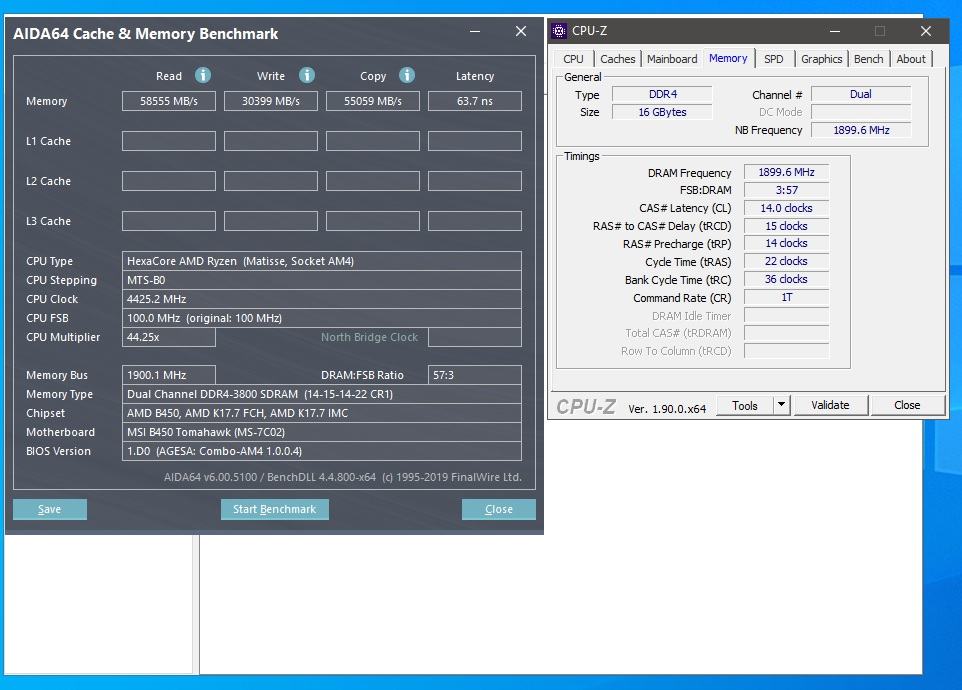Minimize the AIDA64 benchmark window
This screenshot has width=962, height=690.
click(475, 31)
